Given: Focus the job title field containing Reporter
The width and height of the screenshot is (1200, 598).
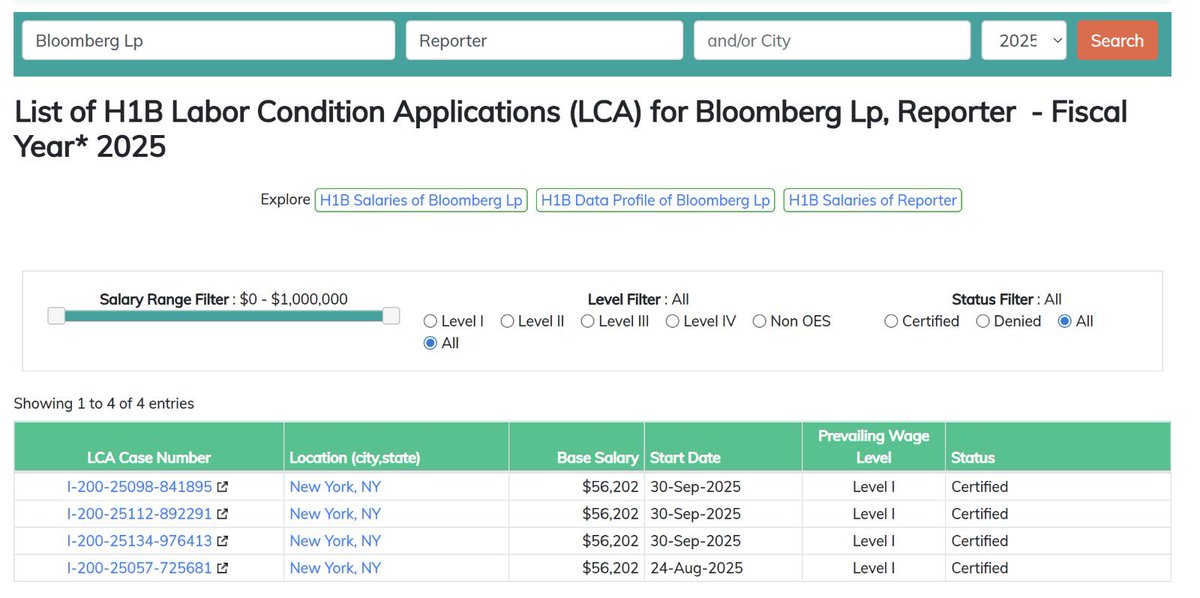Looking at the screenshot, I should point(544,41).
